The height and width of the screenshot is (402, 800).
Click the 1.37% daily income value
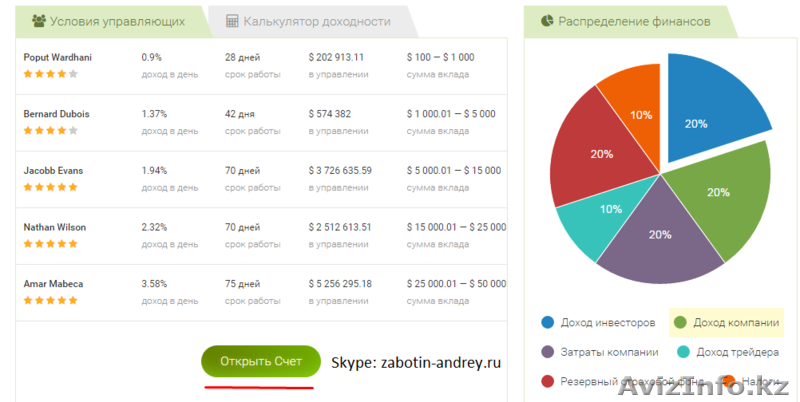pyautogui.click(x=154, y=114)
